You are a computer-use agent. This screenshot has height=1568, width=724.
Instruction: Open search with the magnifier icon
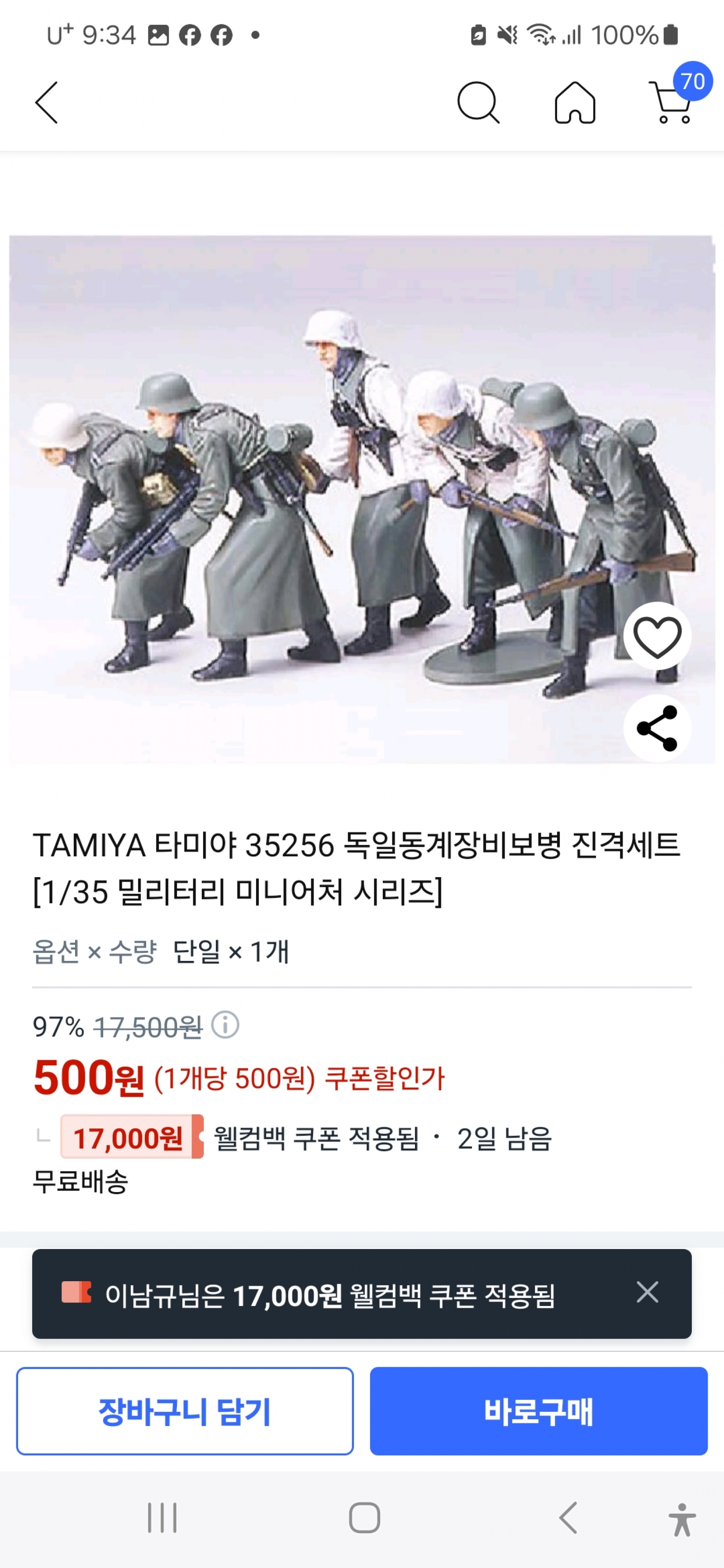pyautogui.click(x=478, y=103)
